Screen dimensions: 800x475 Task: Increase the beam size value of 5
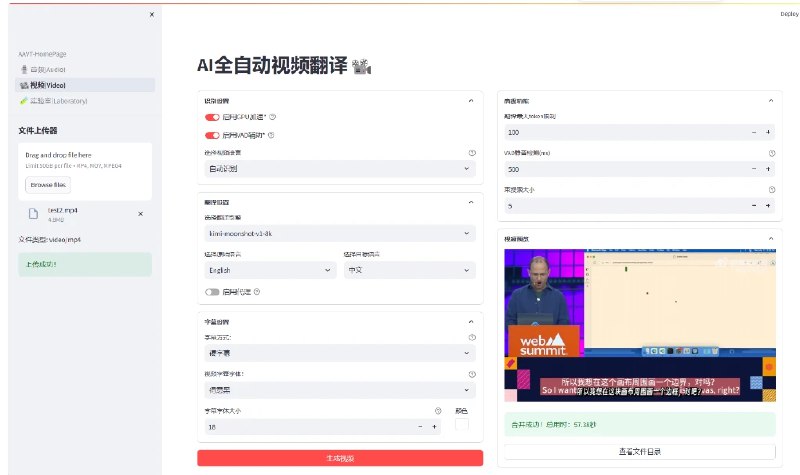pos(768,206)
